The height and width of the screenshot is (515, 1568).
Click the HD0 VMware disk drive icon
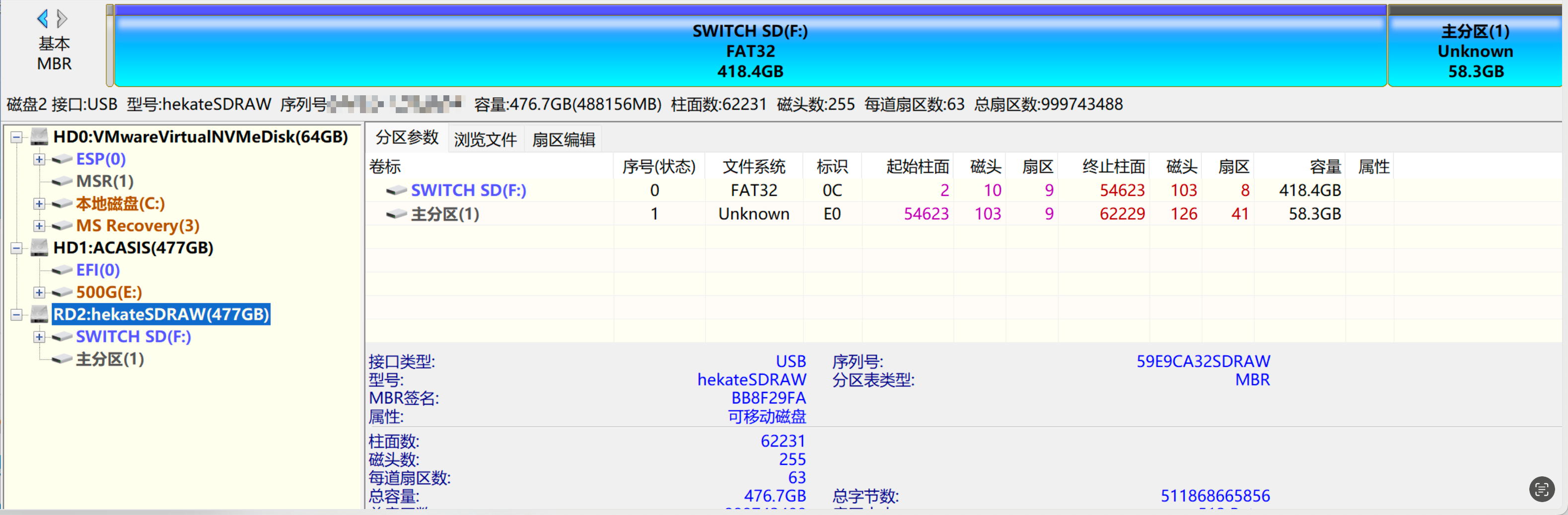[x=40, y=137]
